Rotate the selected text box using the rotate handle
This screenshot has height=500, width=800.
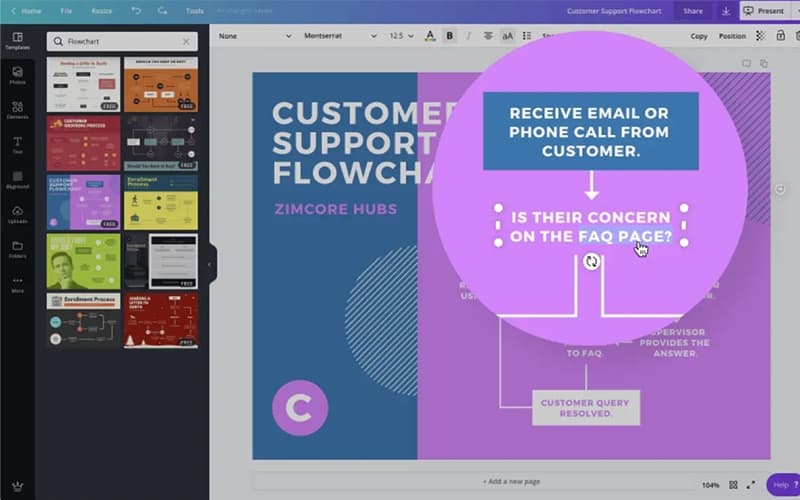(591, 261)
